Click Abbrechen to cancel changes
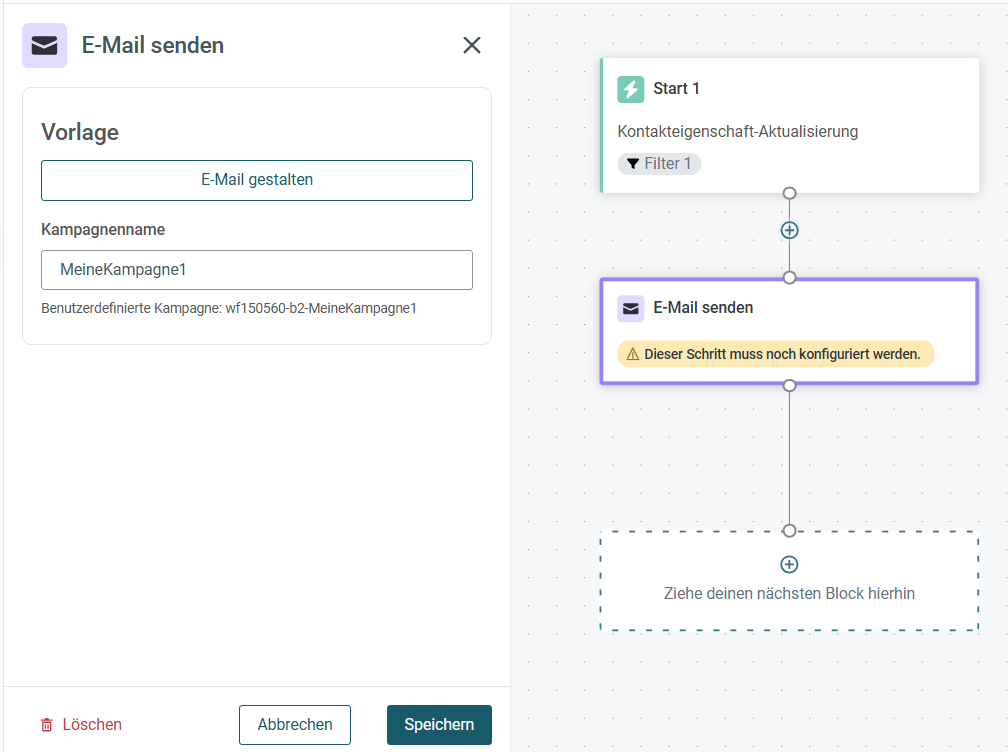The width and height of the screenshot is (1008, 752). (x=295, y=725)
